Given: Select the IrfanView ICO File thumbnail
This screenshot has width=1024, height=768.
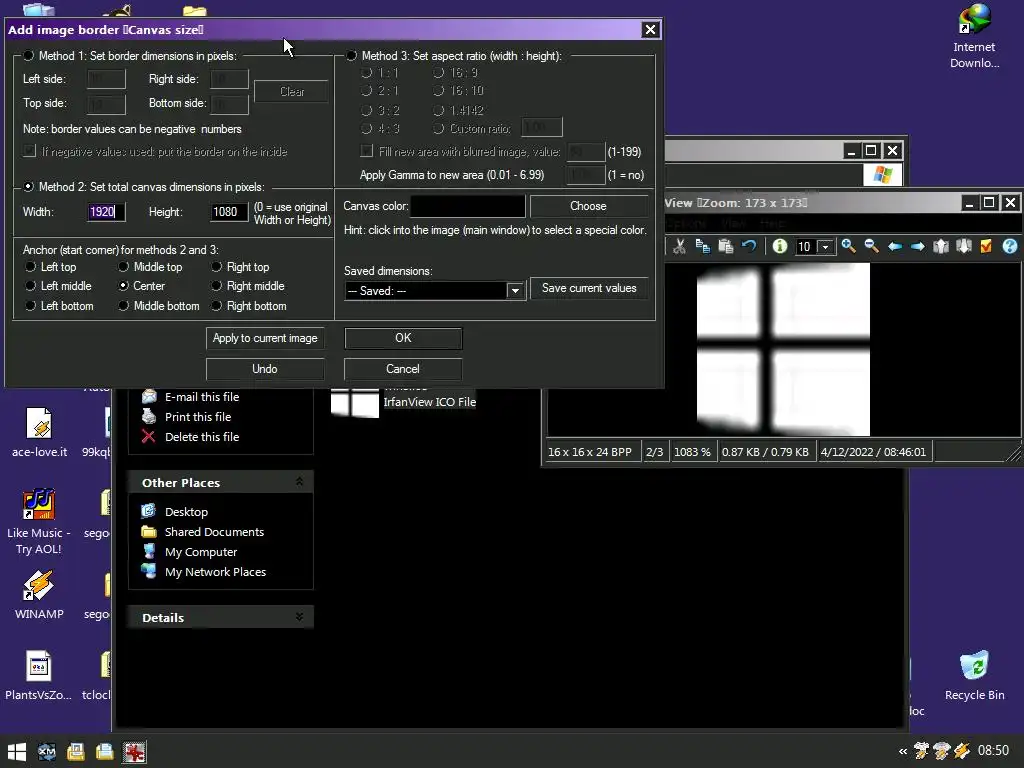Looking at the screenshot, I should pos(355,402).
